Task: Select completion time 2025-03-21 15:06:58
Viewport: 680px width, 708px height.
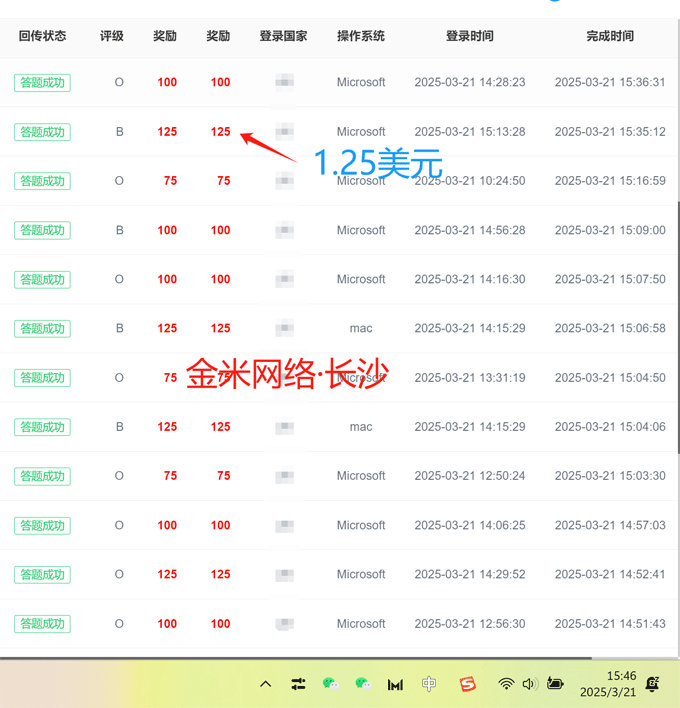Action: pos(610,328)
